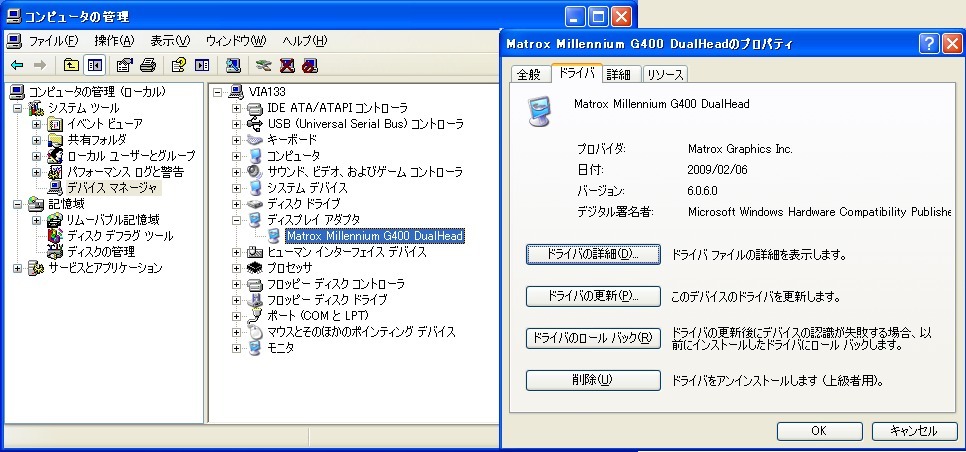Expand the ディスク ドライブ node
The image size is (966, 452).
point(237,204)
